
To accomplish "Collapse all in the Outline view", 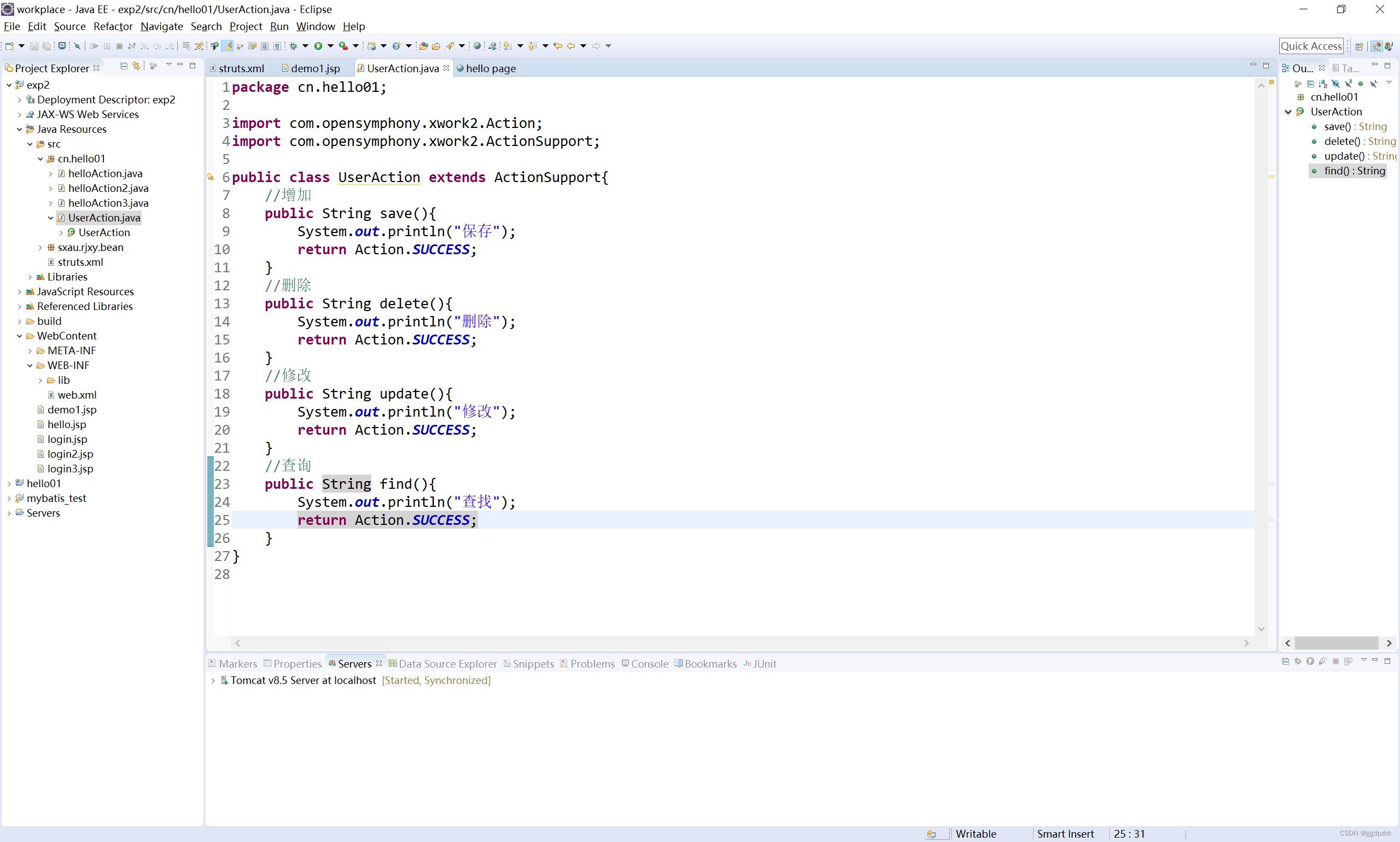I will pos(1311,84).
